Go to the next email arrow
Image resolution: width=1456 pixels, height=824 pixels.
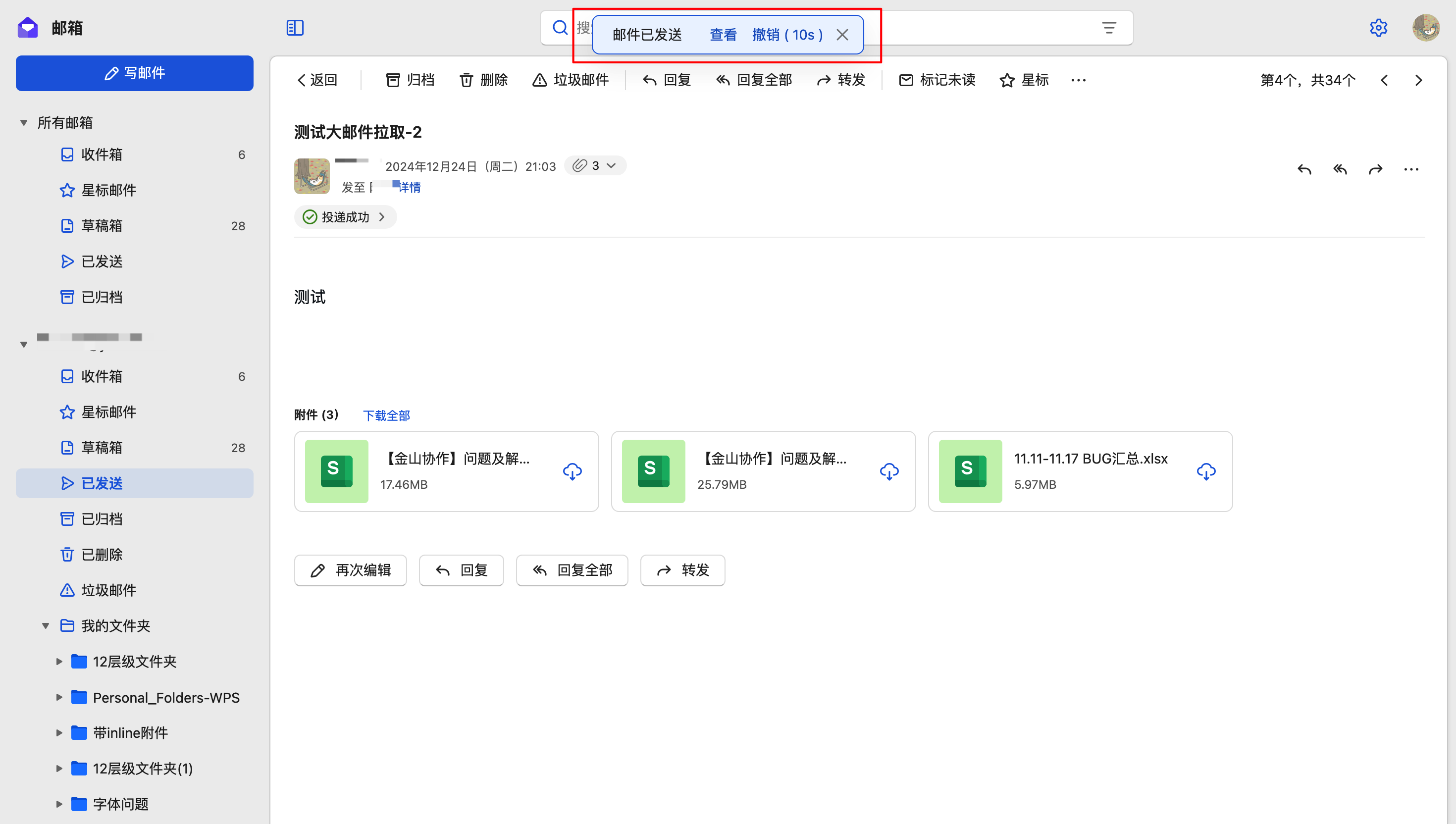(x=1418, y=80)
